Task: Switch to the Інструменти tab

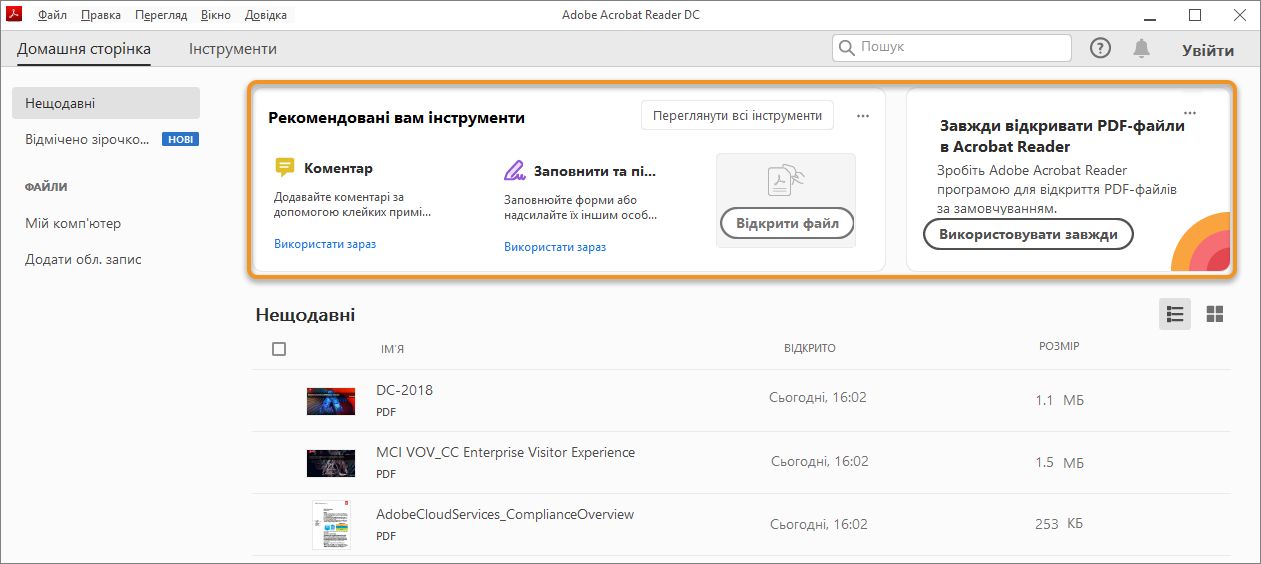Action: 233,49
